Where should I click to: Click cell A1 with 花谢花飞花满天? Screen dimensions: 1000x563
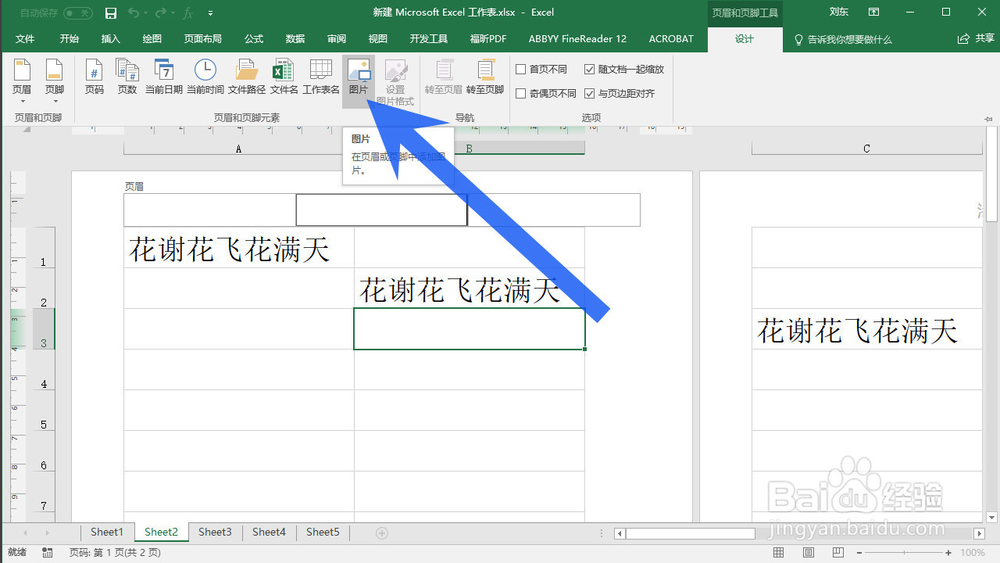pos(239,248)
